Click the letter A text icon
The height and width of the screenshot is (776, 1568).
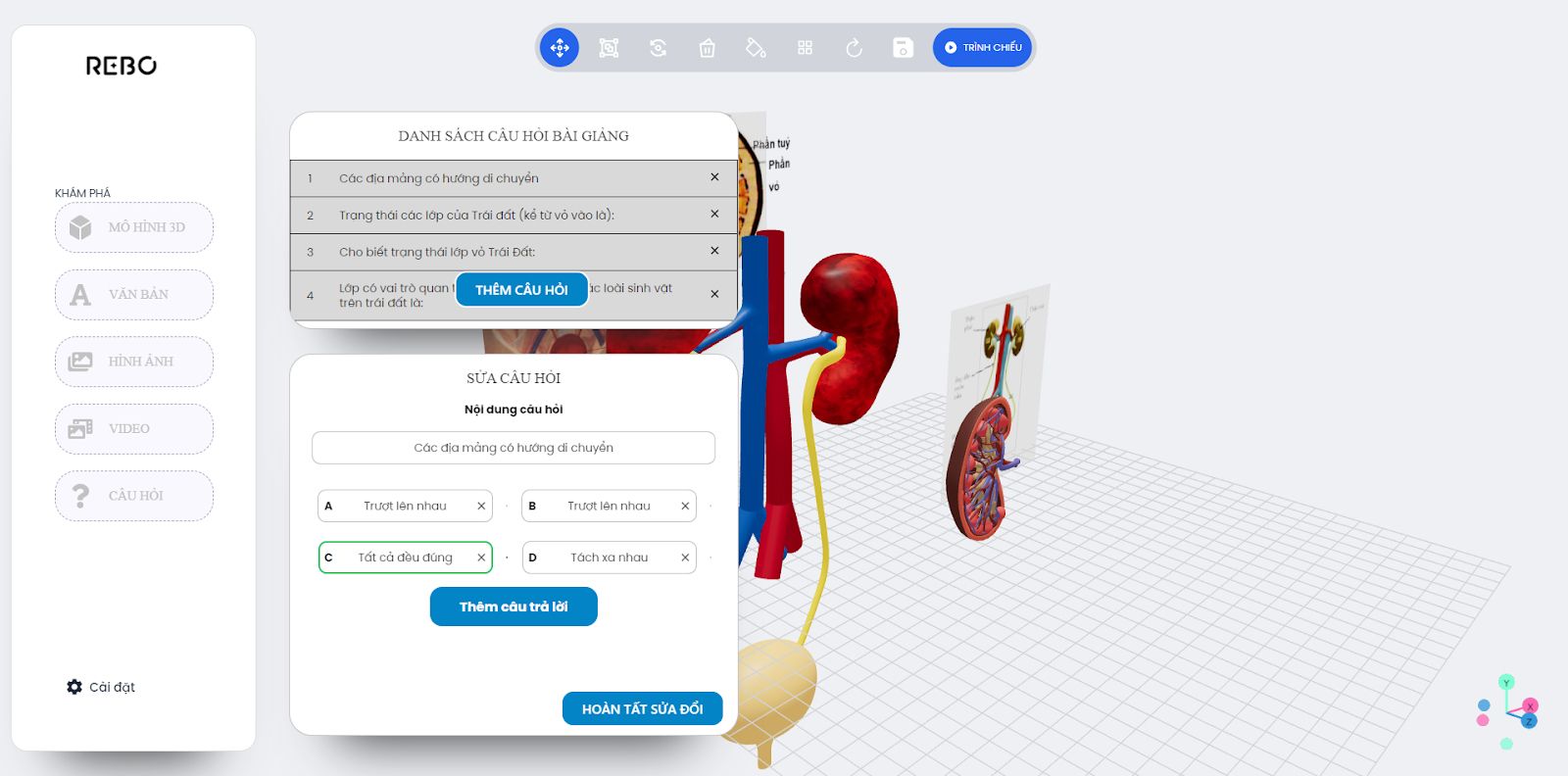tap(80, 294)
